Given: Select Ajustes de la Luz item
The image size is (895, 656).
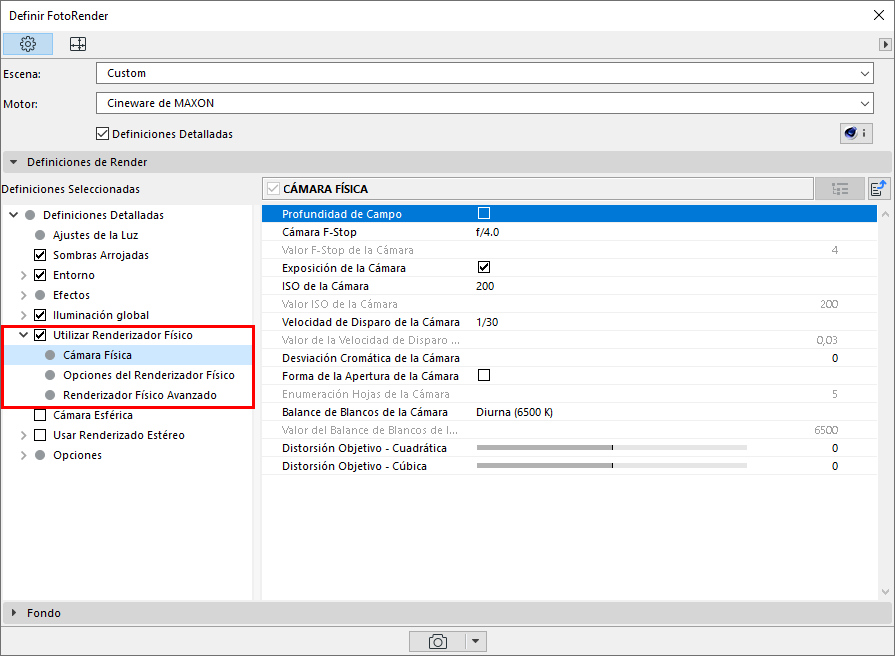Looking at the screenshot, I should tap(95, 235).
